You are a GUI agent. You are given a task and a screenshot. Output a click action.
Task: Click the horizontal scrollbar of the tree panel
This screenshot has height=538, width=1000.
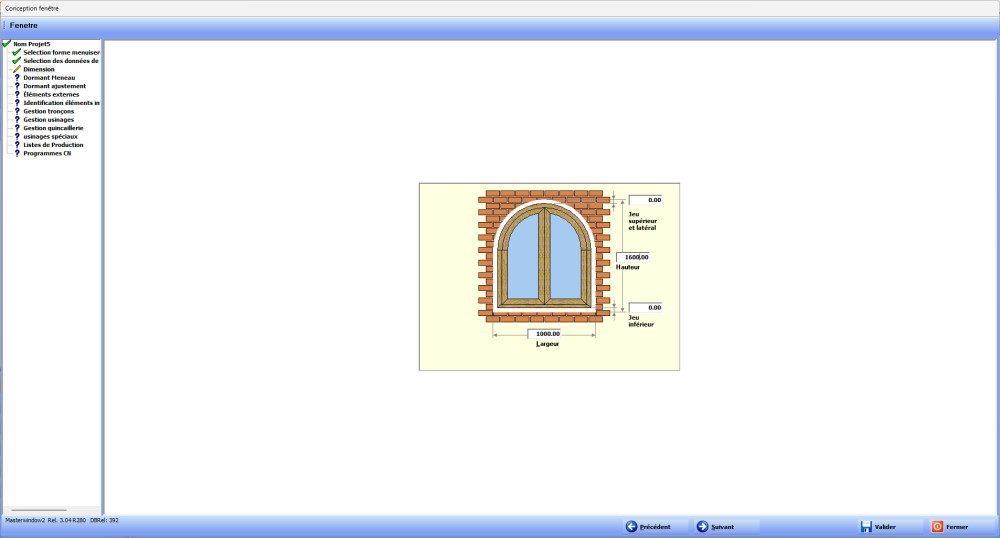[39, 510]
